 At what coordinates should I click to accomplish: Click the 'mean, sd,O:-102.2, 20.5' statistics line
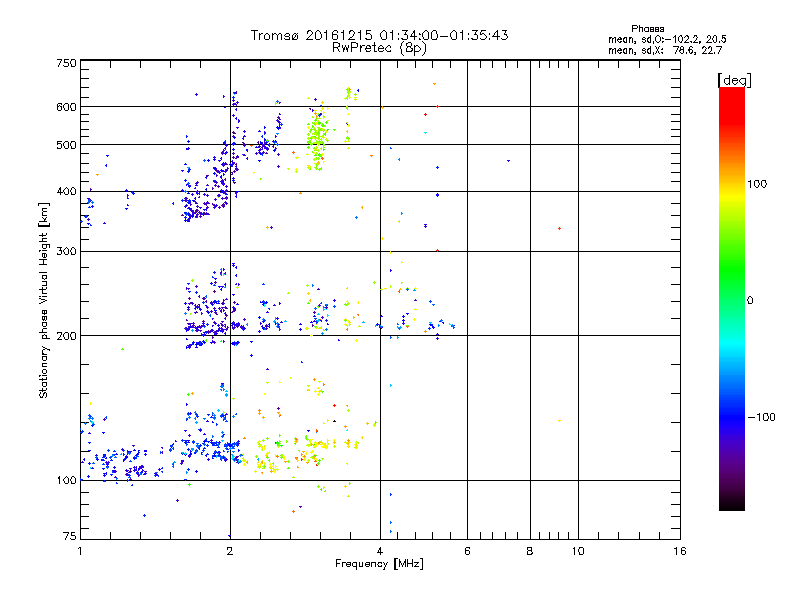pyautogui.click(x=667, y=39)
